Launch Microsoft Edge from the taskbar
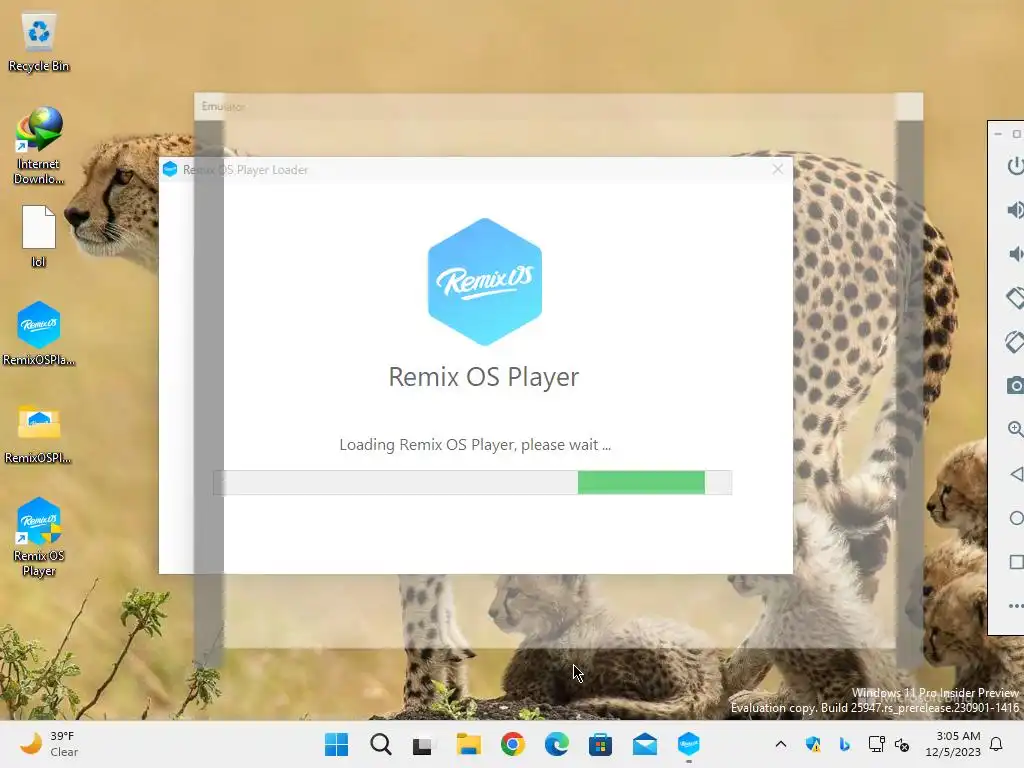Viewport: 1024px width, 768px height. (x=556, y=744)
